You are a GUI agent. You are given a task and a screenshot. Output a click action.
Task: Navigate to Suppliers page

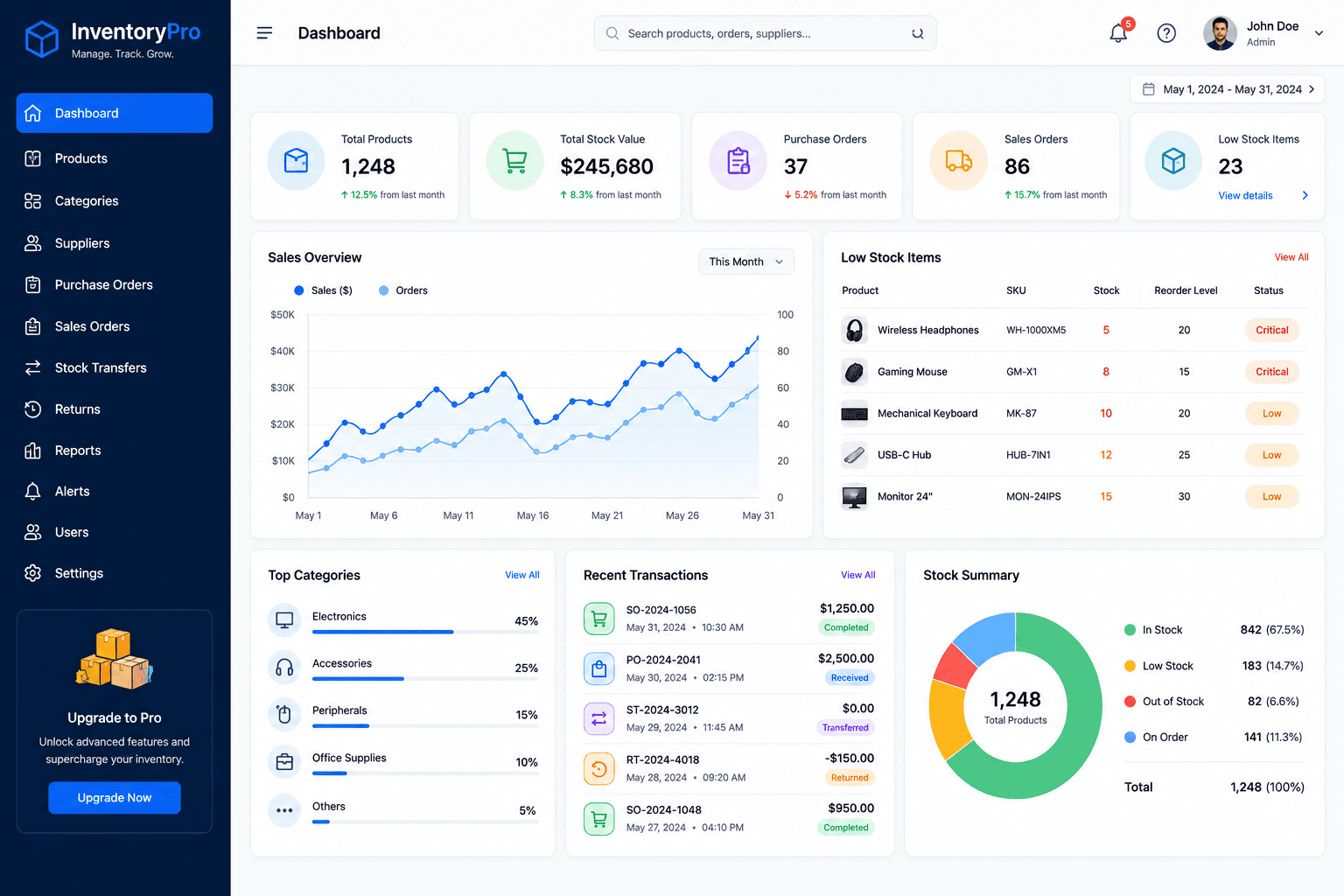[x=115, y=243]
